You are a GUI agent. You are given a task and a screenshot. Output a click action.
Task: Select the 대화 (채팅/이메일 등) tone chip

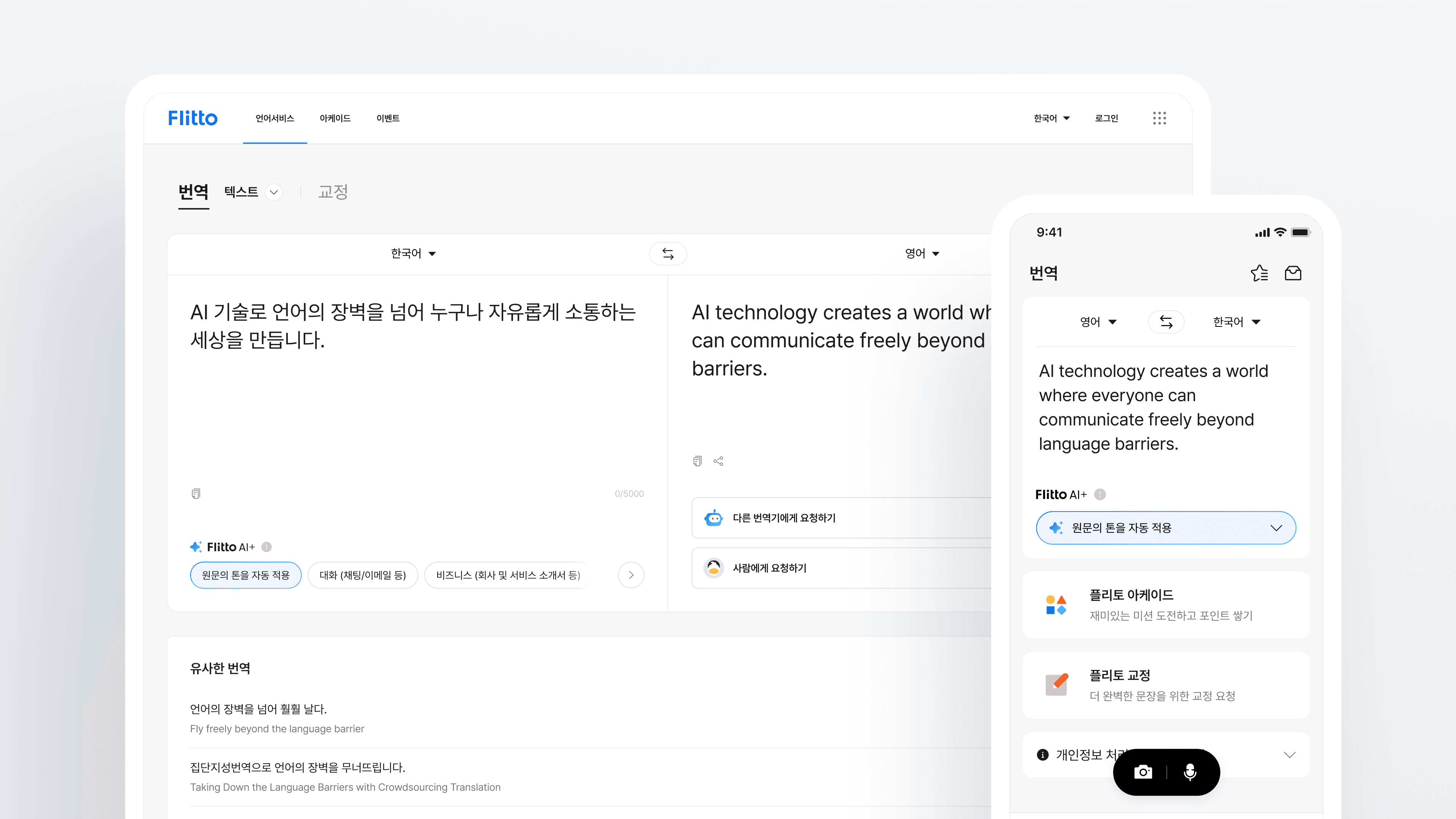click(363, 575)
